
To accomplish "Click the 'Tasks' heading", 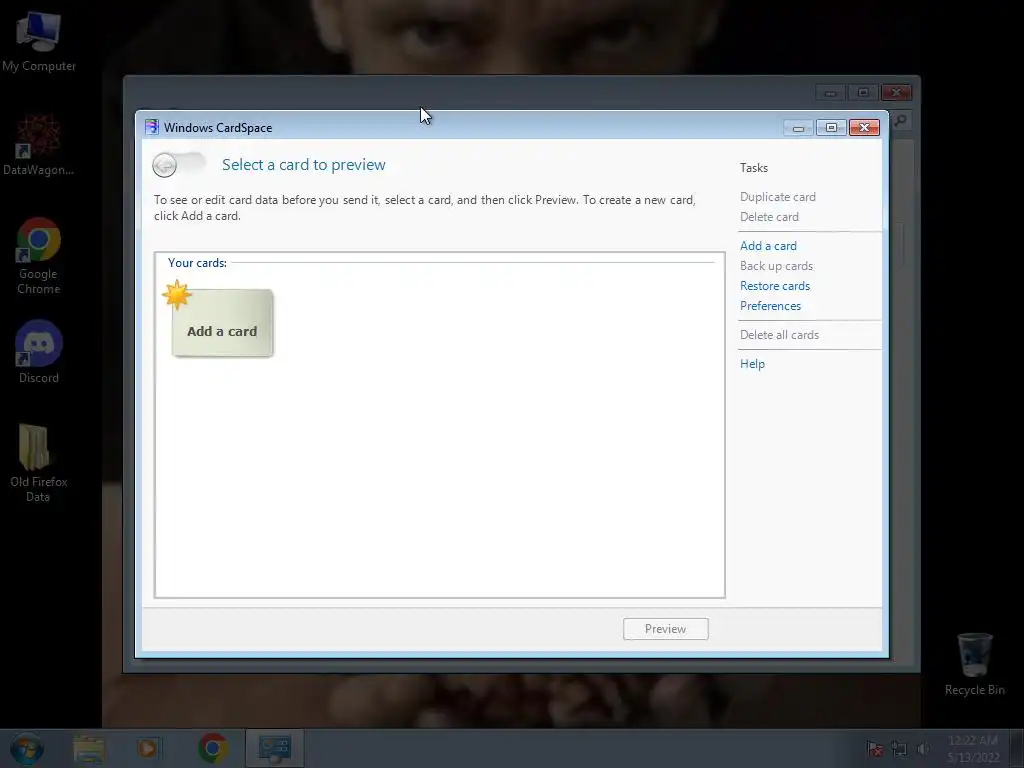I will (754, 168).
